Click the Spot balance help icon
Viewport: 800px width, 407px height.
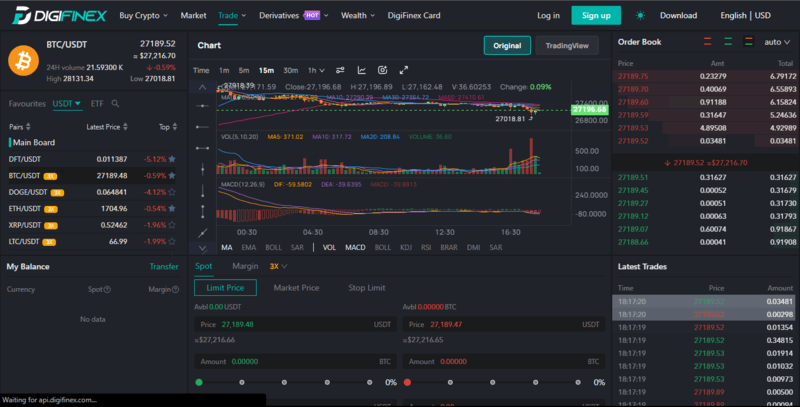(x=107, y=289)
